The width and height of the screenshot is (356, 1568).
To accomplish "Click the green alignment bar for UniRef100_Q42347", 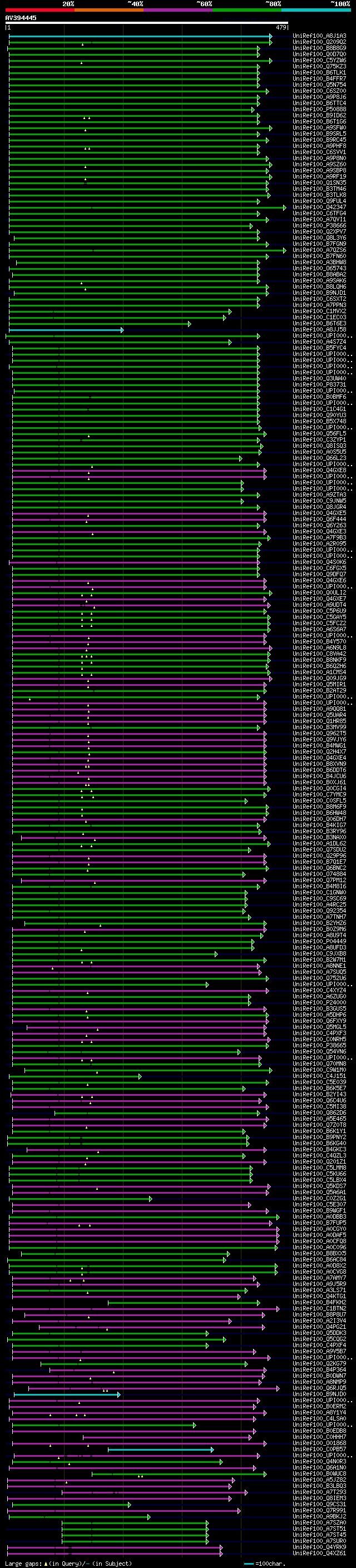I will (147, 207).
